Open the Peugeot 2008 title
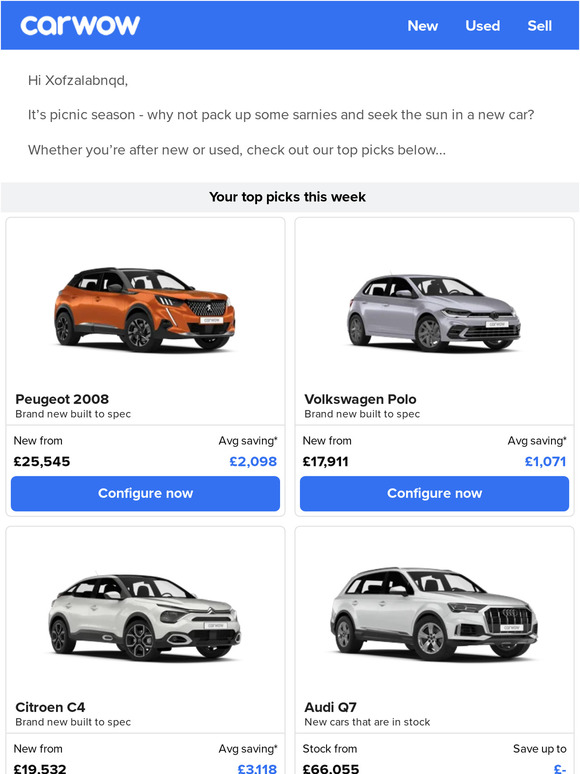 coord(62,399)
